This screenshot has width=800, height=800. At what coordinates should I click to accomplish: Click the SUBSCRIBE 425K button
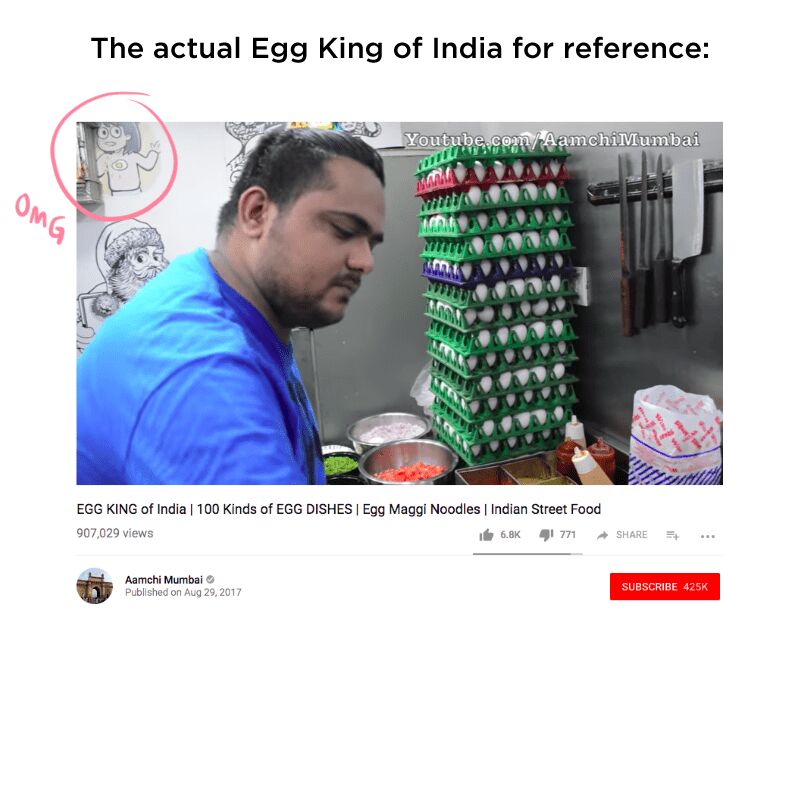tap(665, 586)
